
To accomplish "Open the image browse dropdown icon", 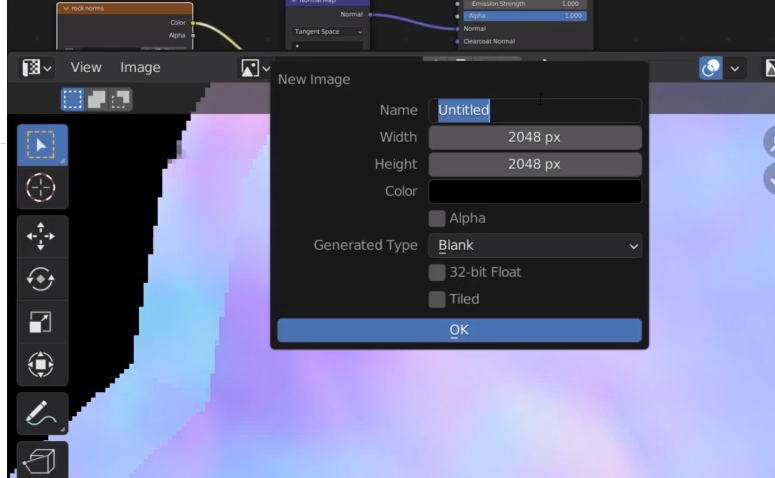I will (255, 68).
